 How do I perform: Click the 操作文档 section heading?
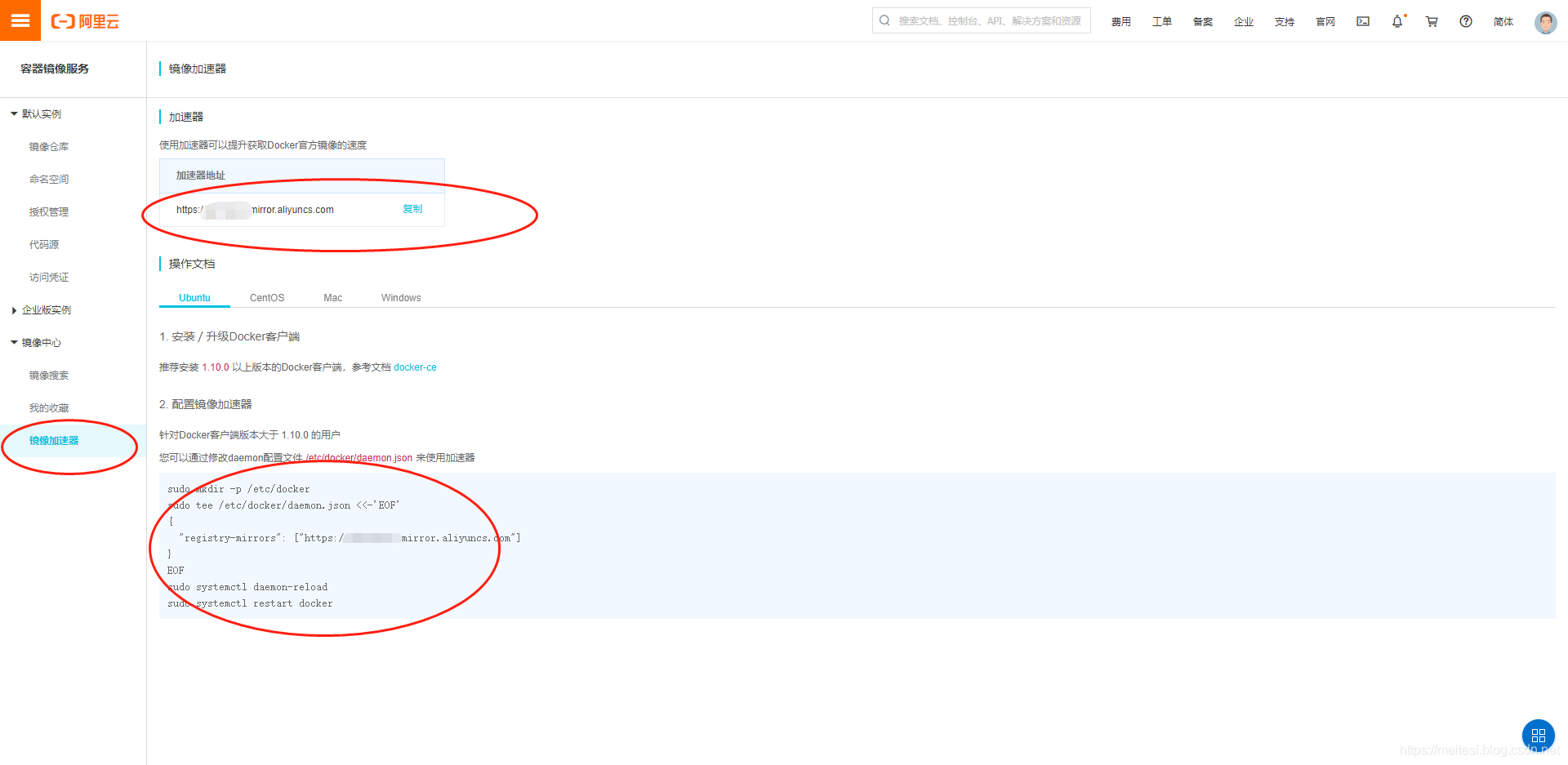(192, 264)
